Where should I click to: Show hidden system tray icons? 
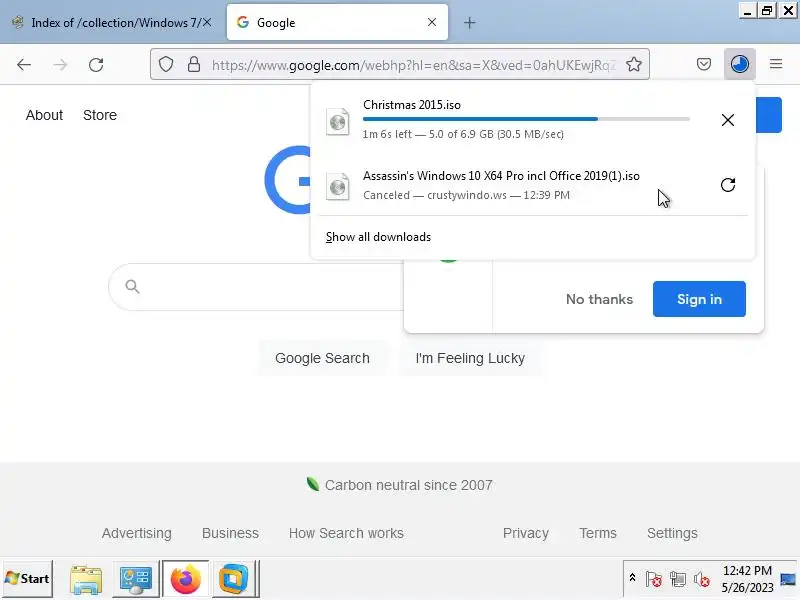(632, 578)
